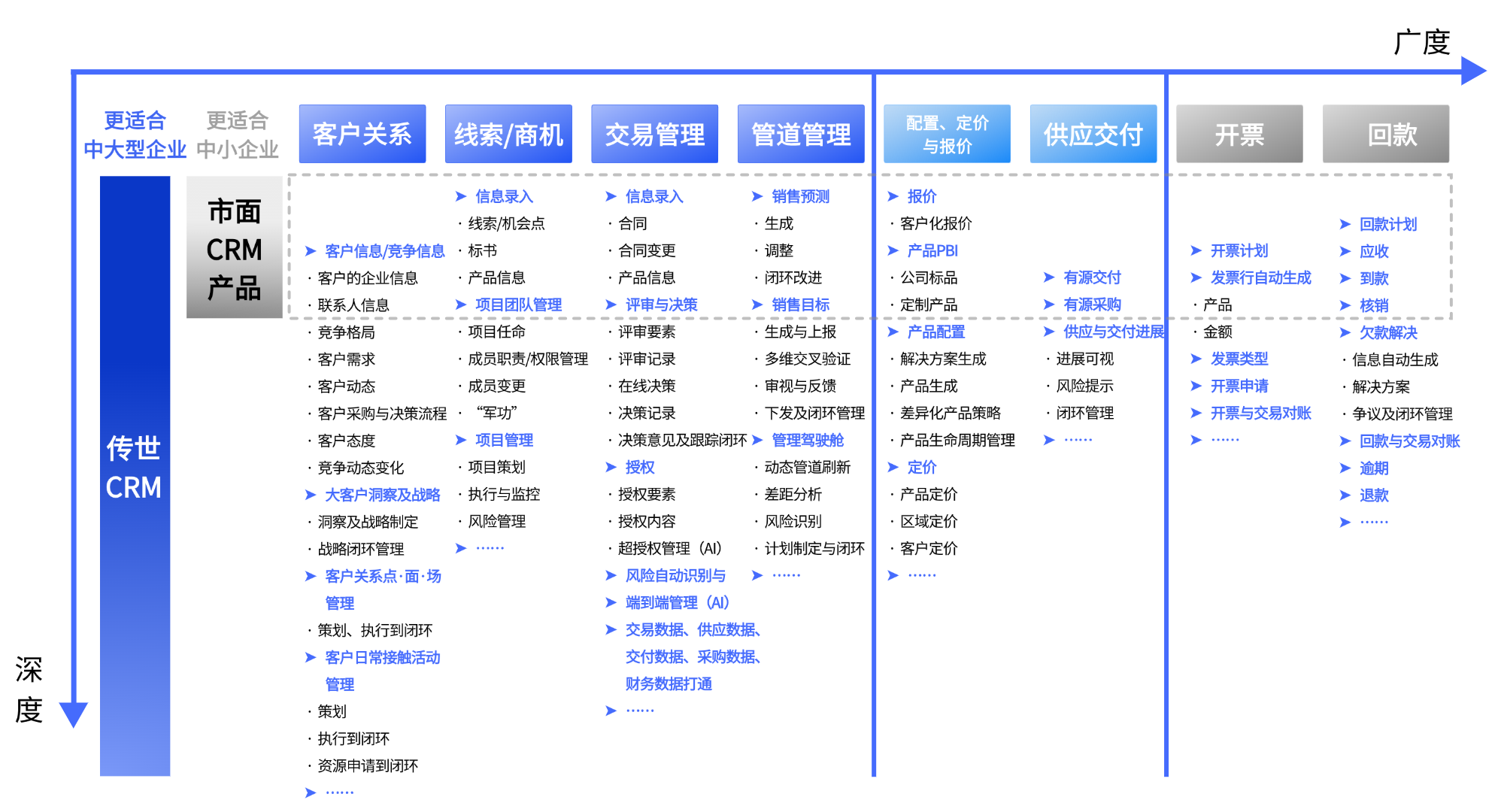The width and height of the screenshot is (1504, 812).
Task: Click the 合同变更 item
Action: [647, 250]
